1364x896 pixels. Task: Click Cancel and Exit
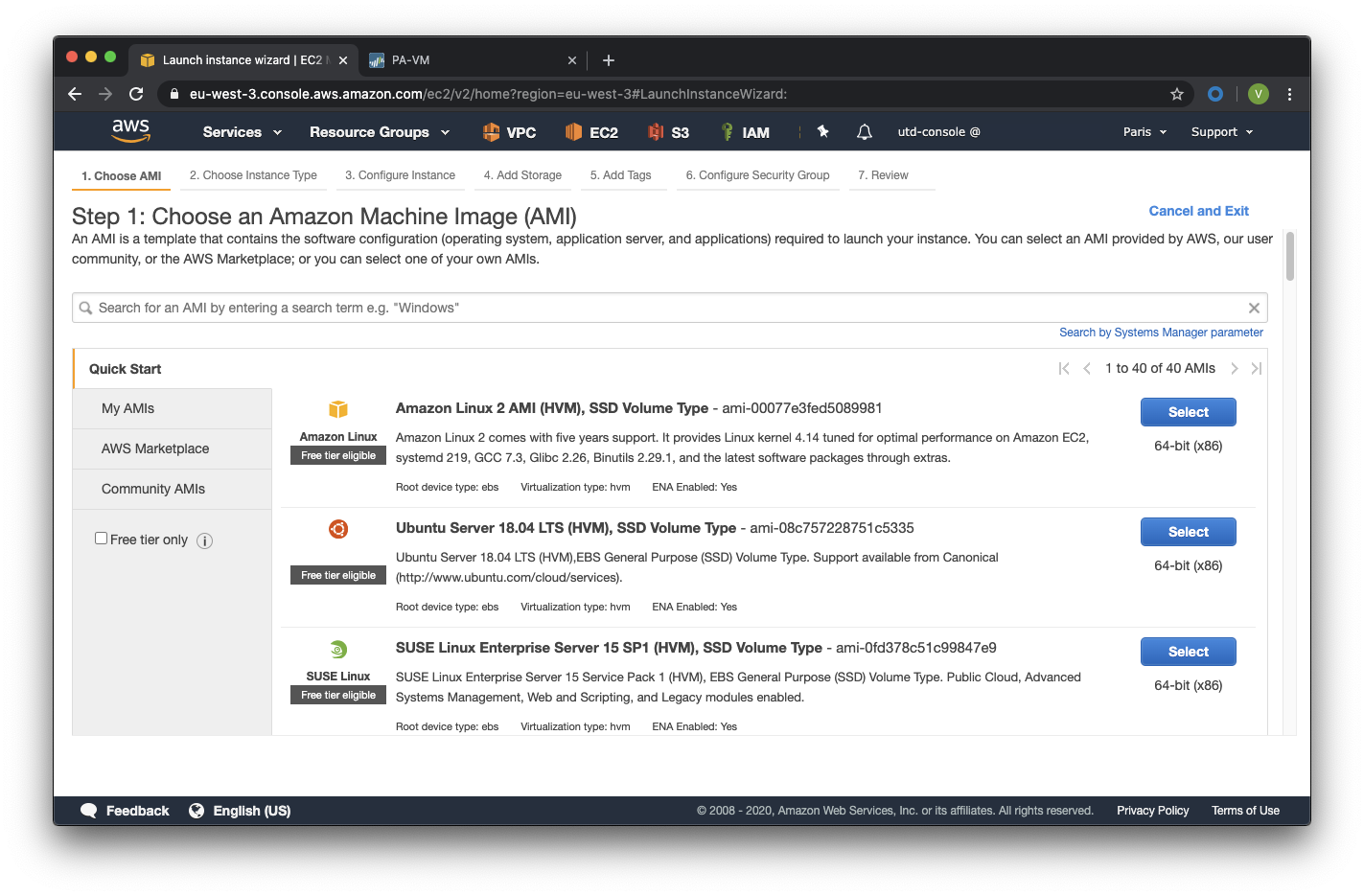tap(1198, 211)
